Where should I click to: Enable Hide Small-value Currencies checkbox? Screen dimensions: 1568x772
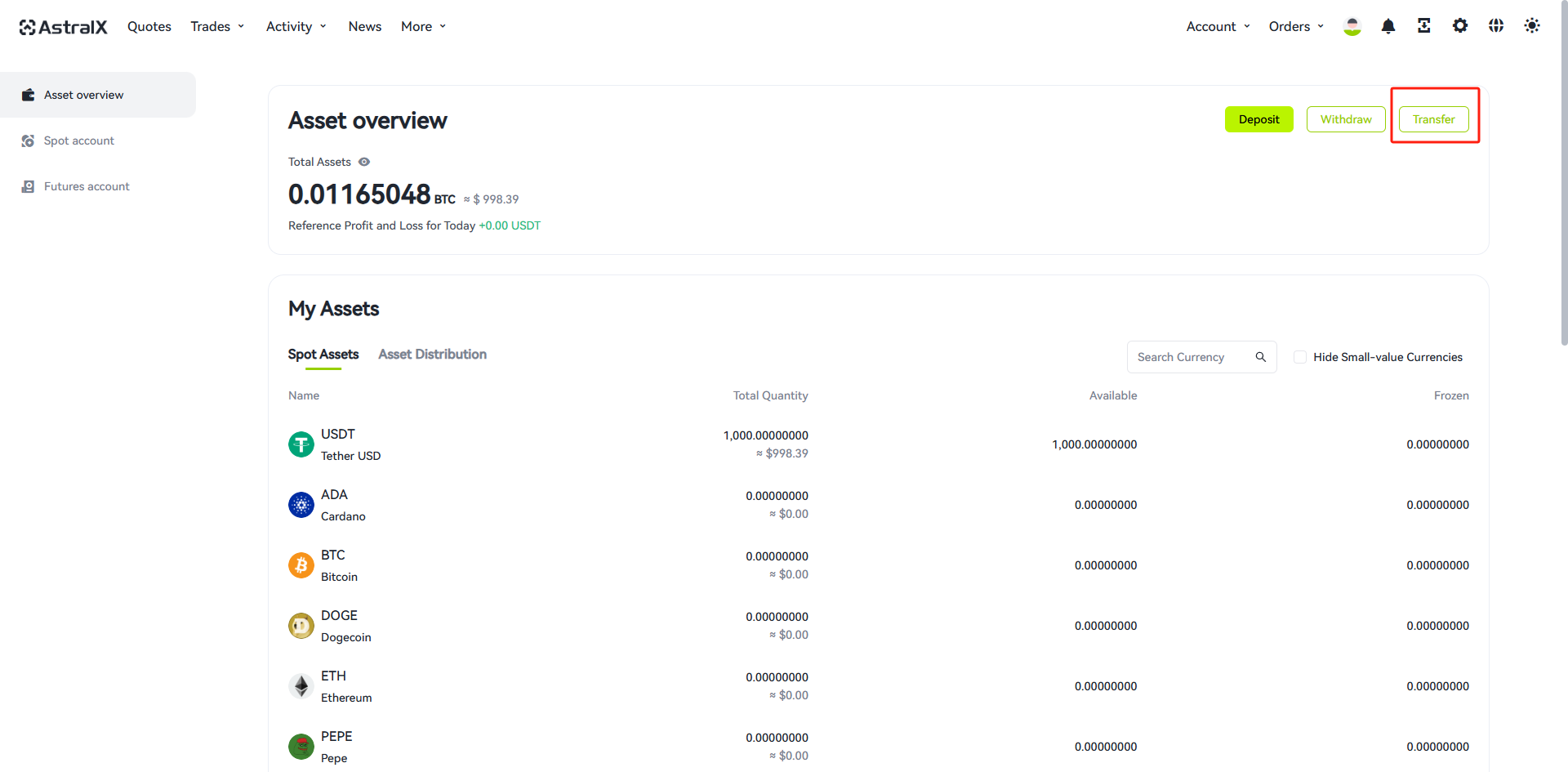tap(1300, 357)
